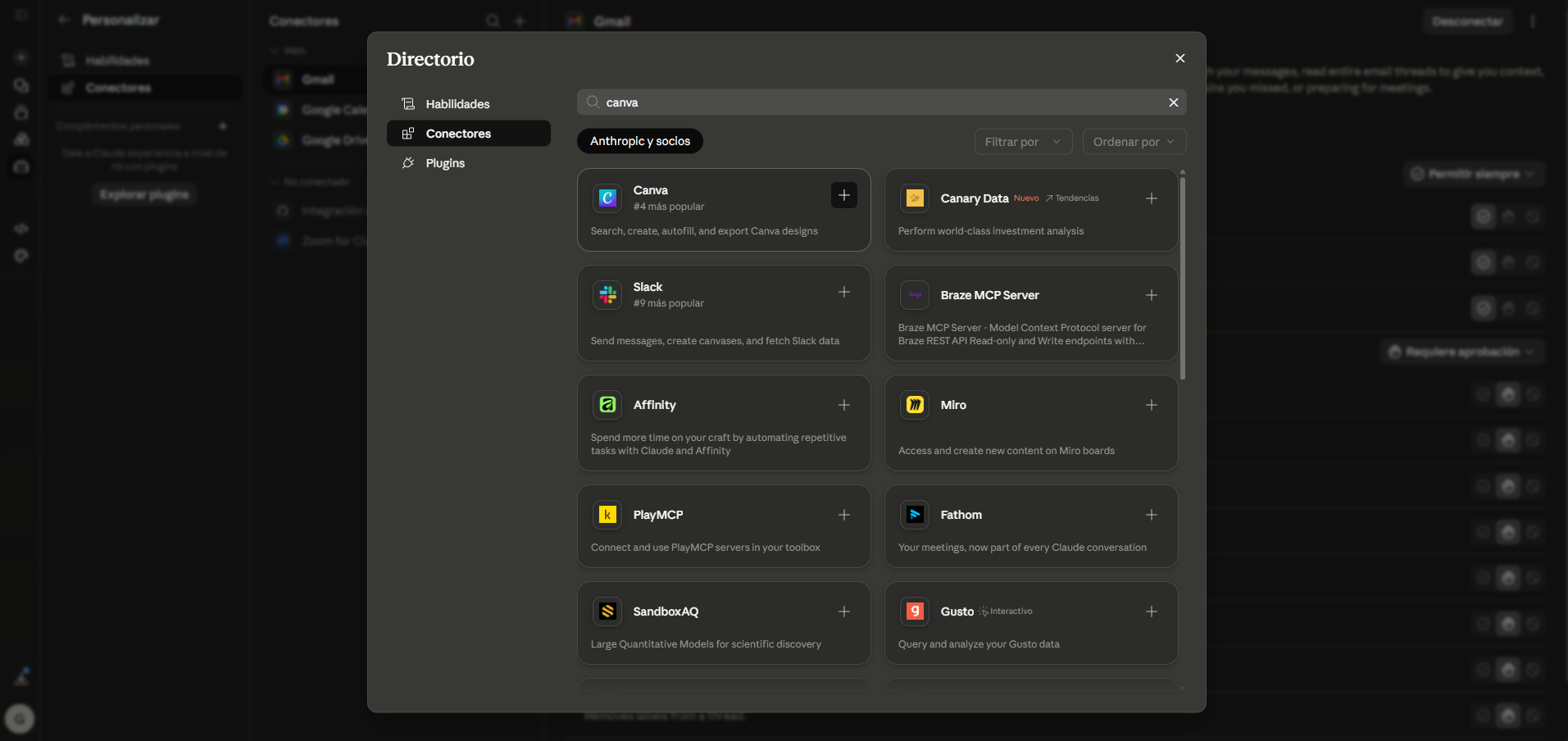The width and height of the screenshot is (1568, 741).
Task: Add the Fathom connector
Action: [1152, 515]
